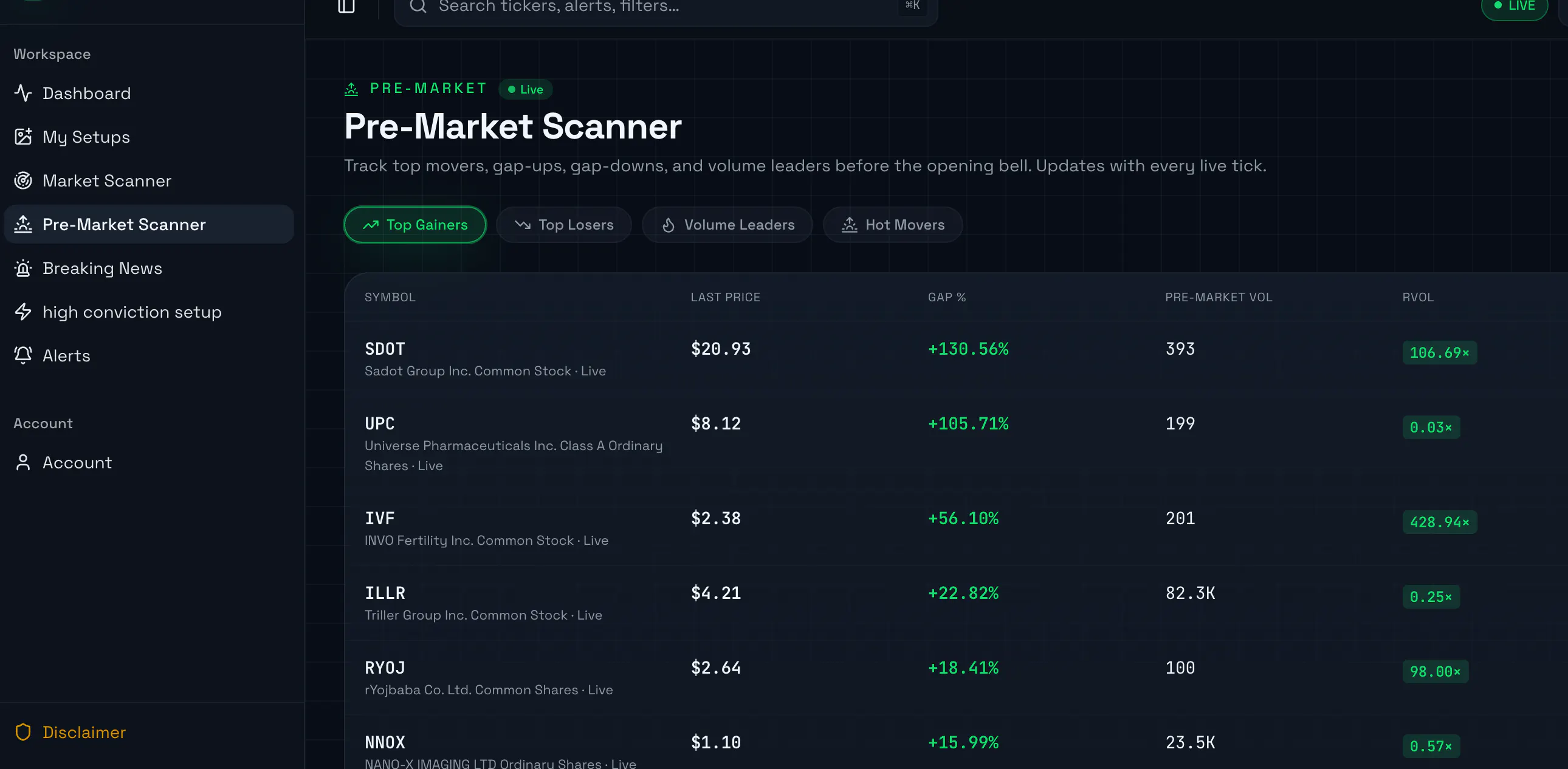
Task: Click the 428.94× RVOL badge
Action: (x=1440, y=522)
